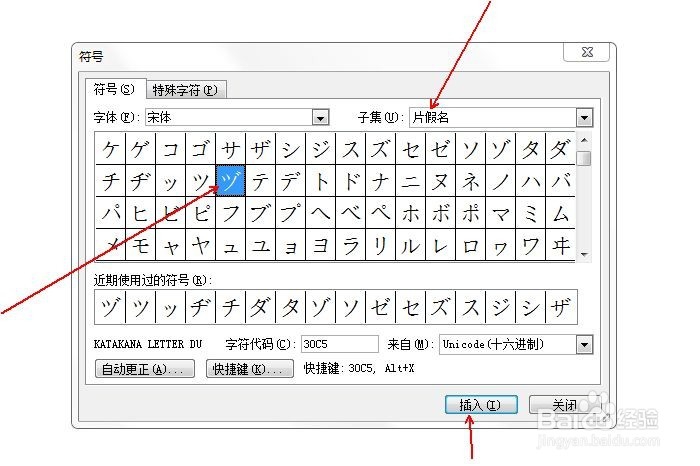Click the 自动更正(A)... button

145,369
